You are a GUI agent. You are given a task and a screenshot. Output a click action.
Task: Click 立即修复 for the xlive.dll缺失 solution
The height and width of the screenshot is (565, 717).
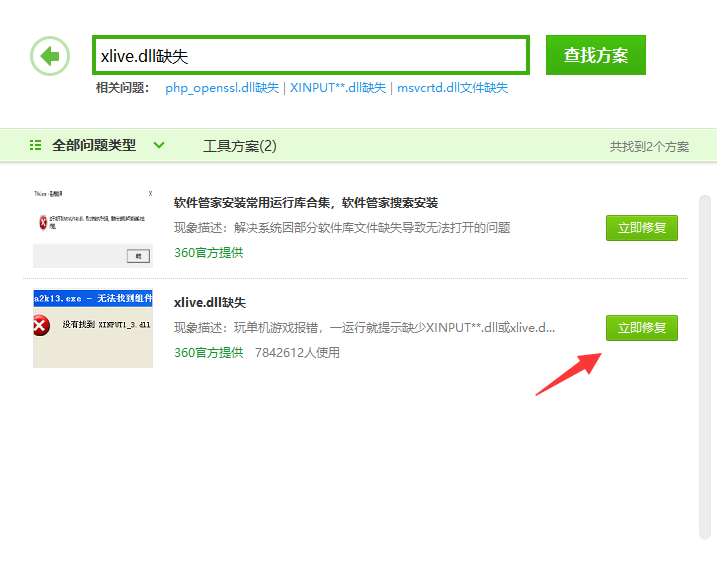tap(641, 328)
